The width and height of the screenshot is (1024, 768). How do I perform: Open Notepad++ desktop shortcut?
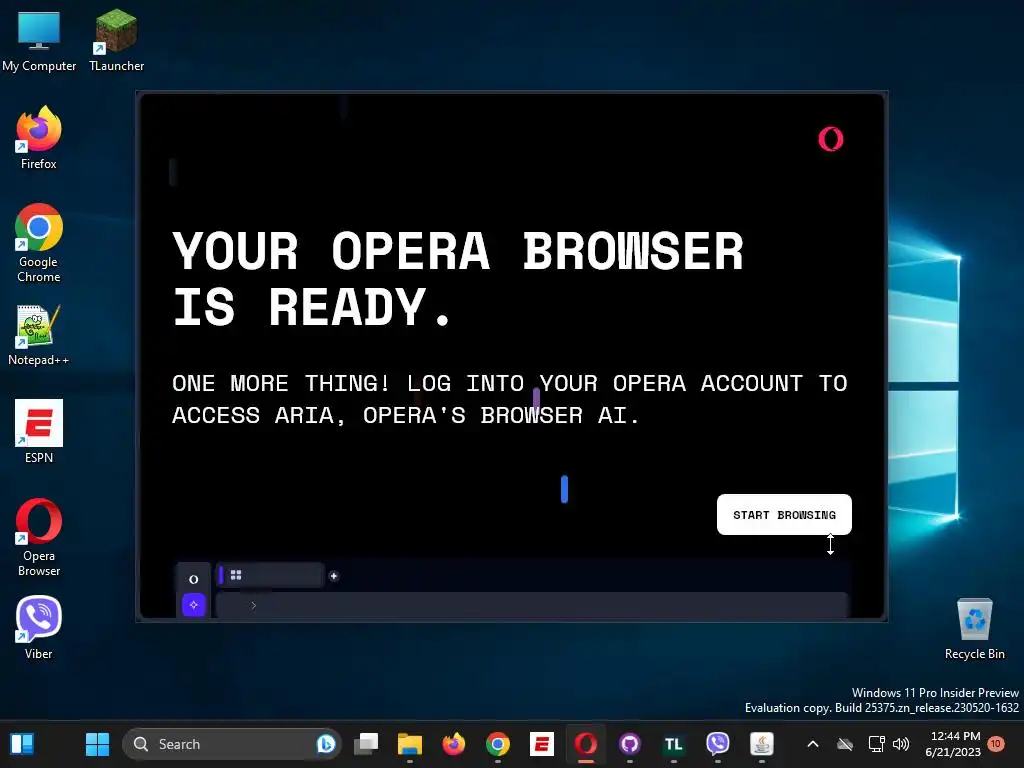39,335
